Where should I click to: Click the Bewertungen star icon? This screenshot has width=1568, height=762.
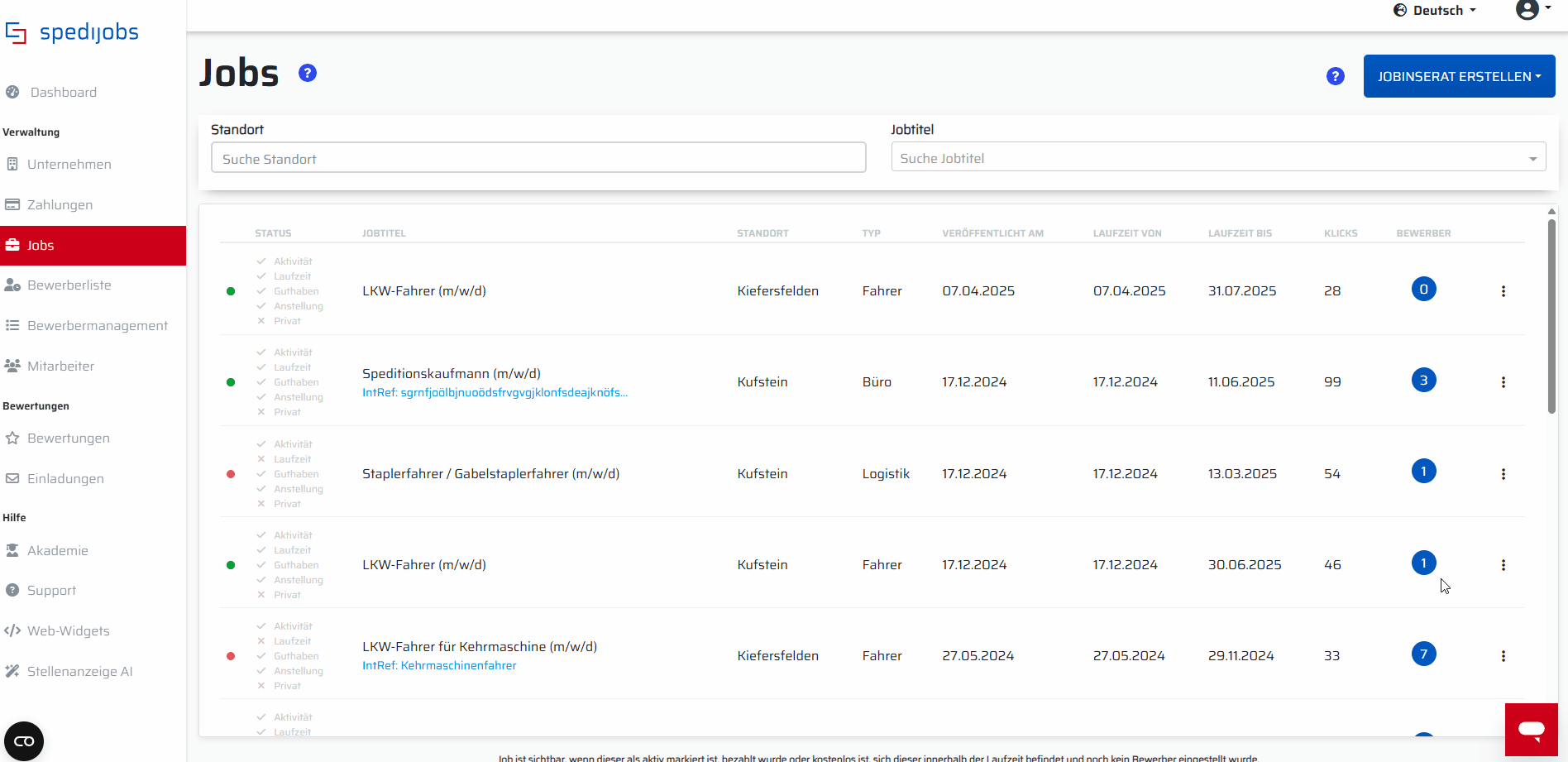coord(12,438)
